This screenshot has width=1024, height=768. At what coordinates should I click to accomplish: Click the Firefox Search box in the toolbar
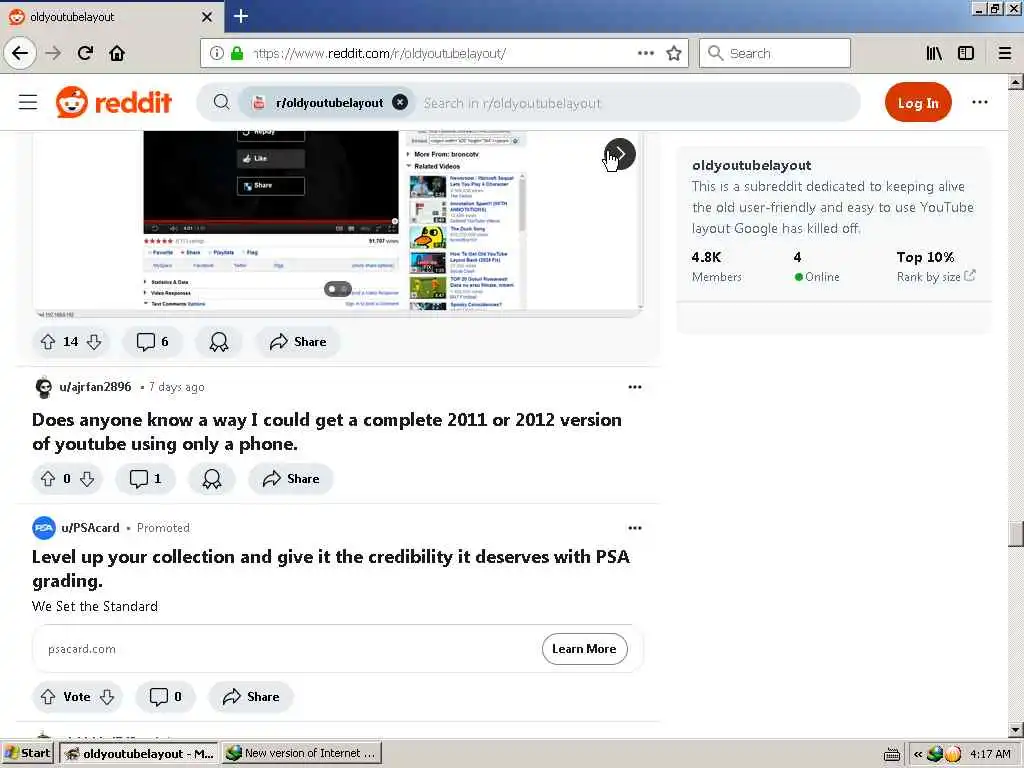(x=775, y=53)
